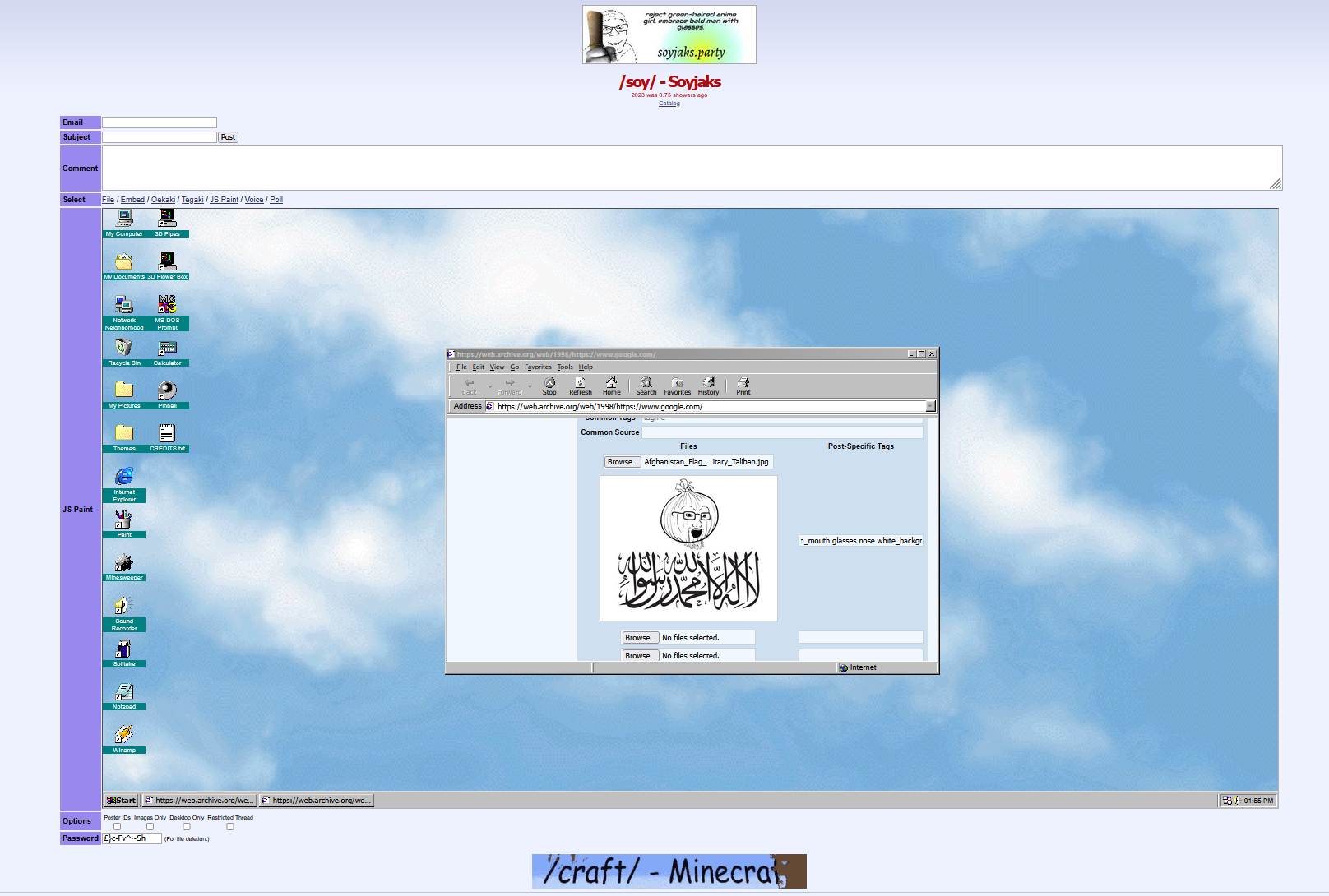Click the Home icon in browser toolbar
This screenshot has width=1329, height=896.
click(x=611, y=386)
